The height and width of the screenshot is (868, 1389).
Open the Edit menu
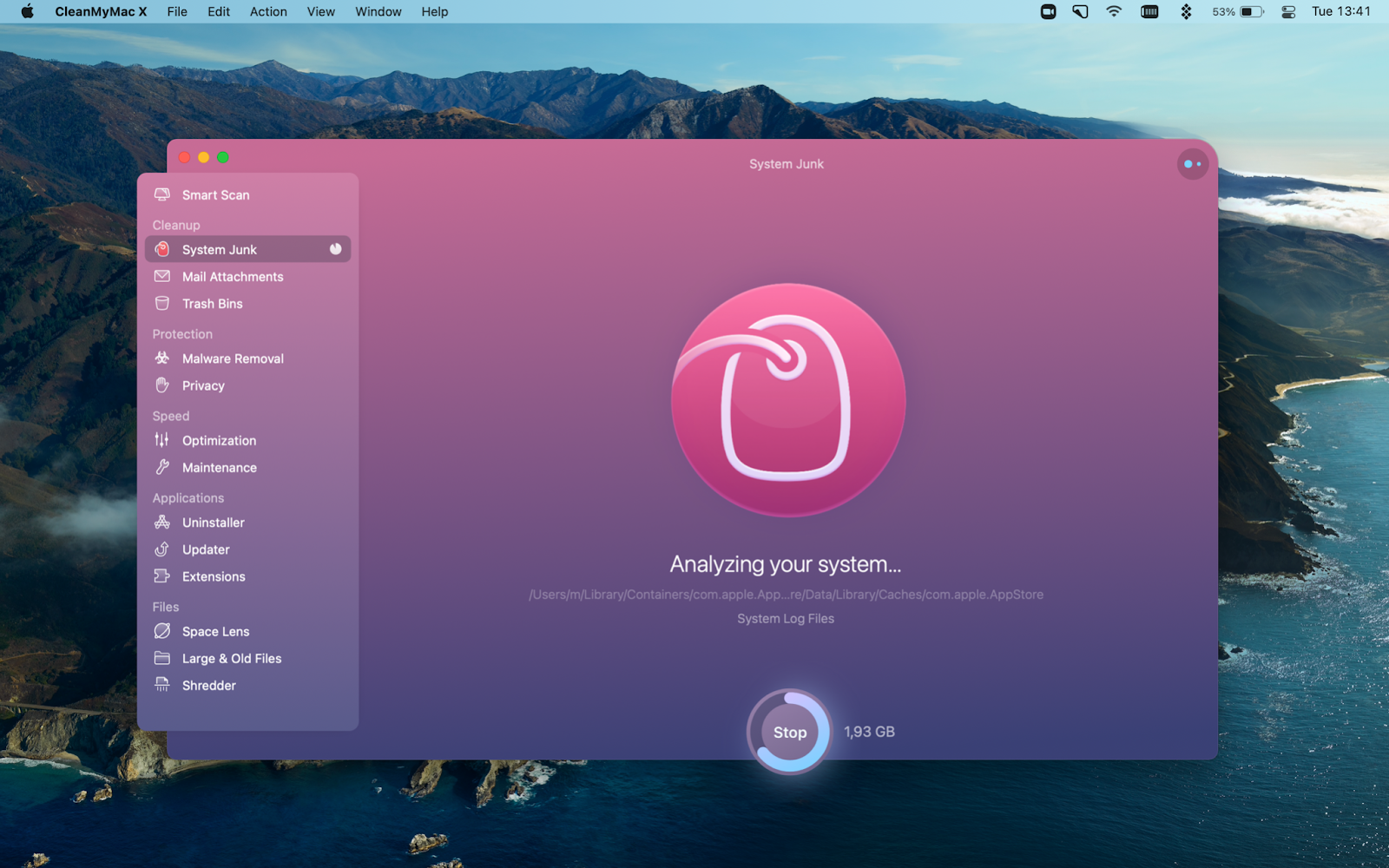[x=219, y=11]
